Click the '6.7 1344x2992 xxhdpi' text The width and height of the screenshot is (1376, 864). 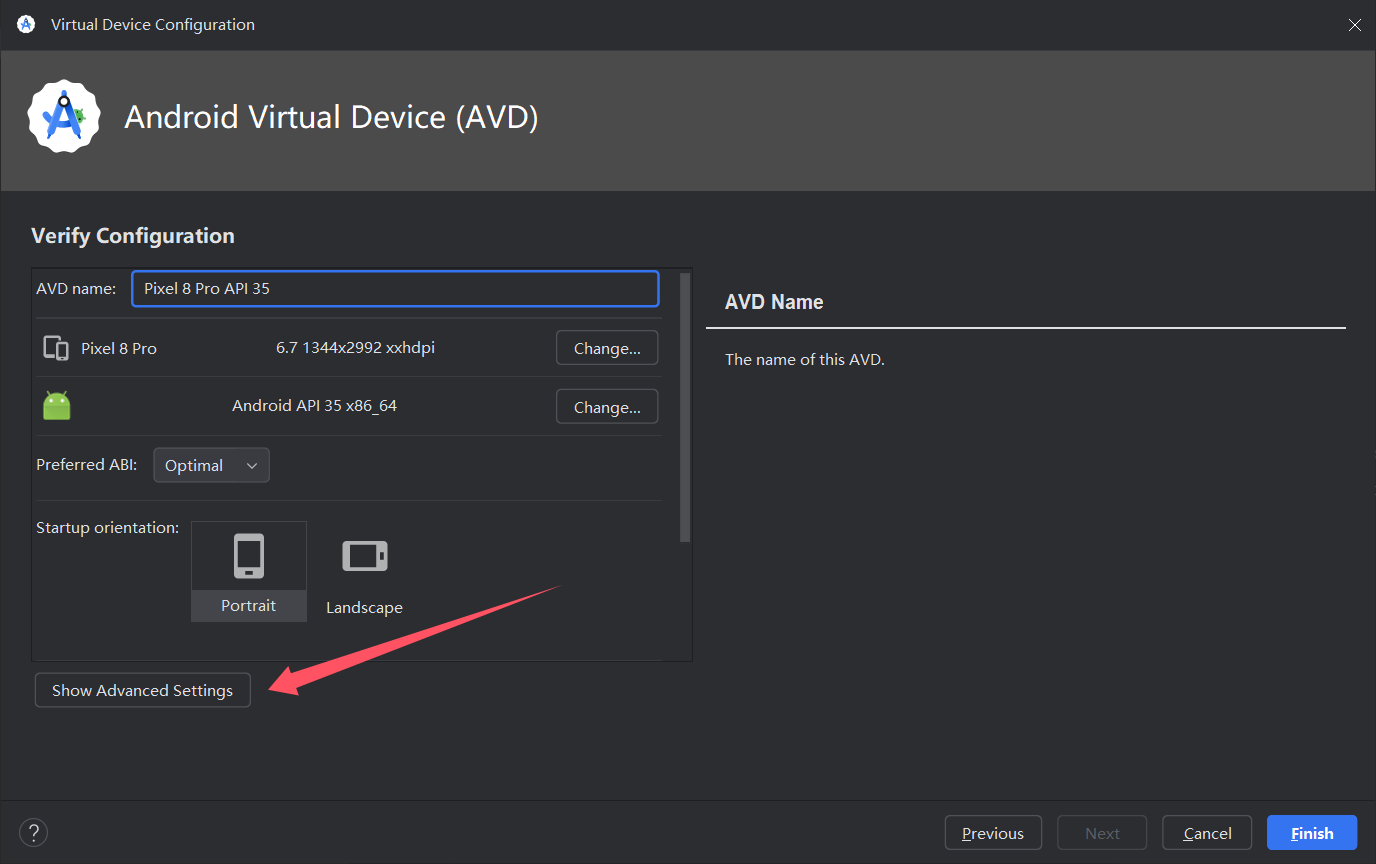coord(355,348)
